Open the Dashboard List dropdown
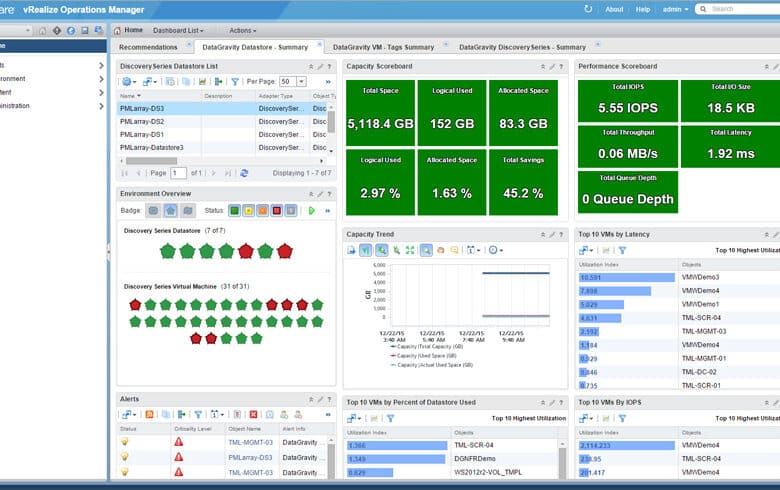 point(178,30)
